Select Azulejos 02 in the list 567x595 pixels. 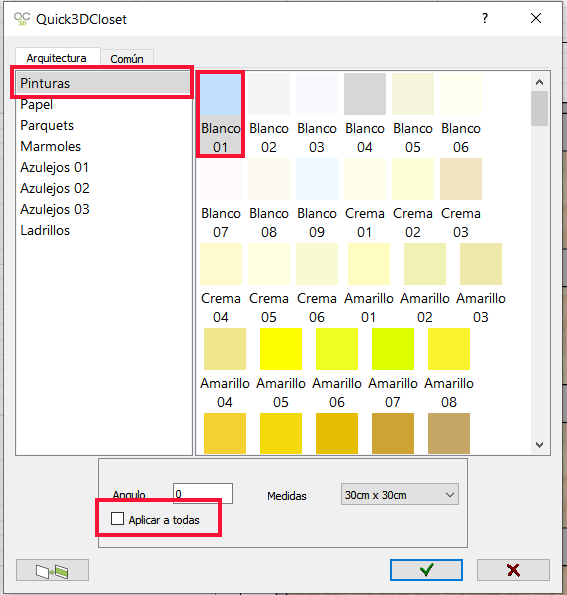click(55, 188)
